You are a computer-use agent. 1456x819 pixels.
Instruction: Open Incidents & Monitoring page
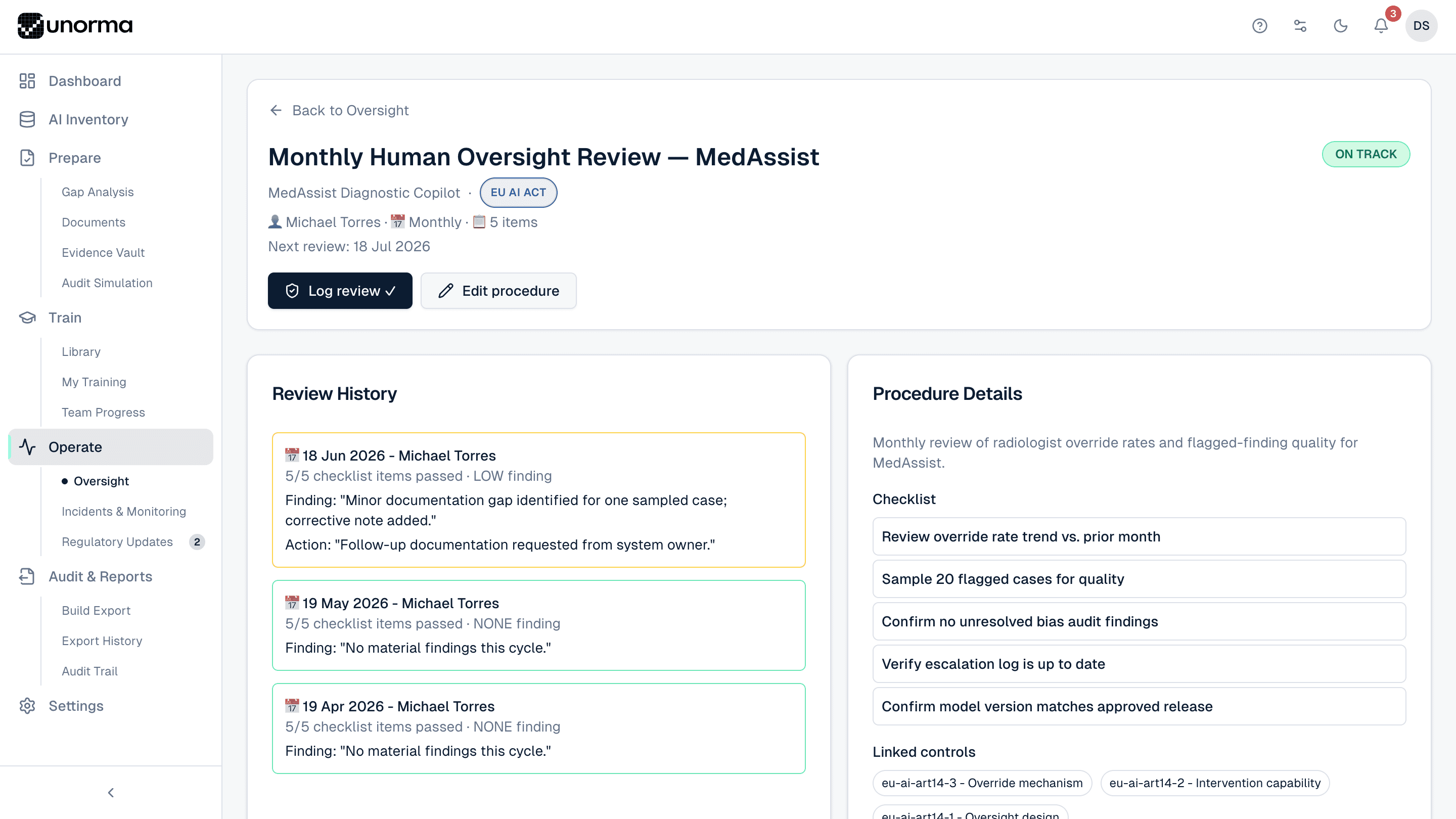[124, 512]
